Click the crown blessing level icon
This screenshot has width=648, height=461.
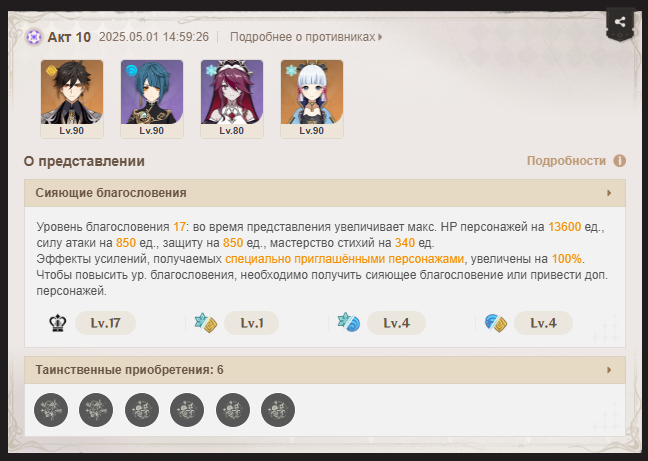click(x=57, y=323)
